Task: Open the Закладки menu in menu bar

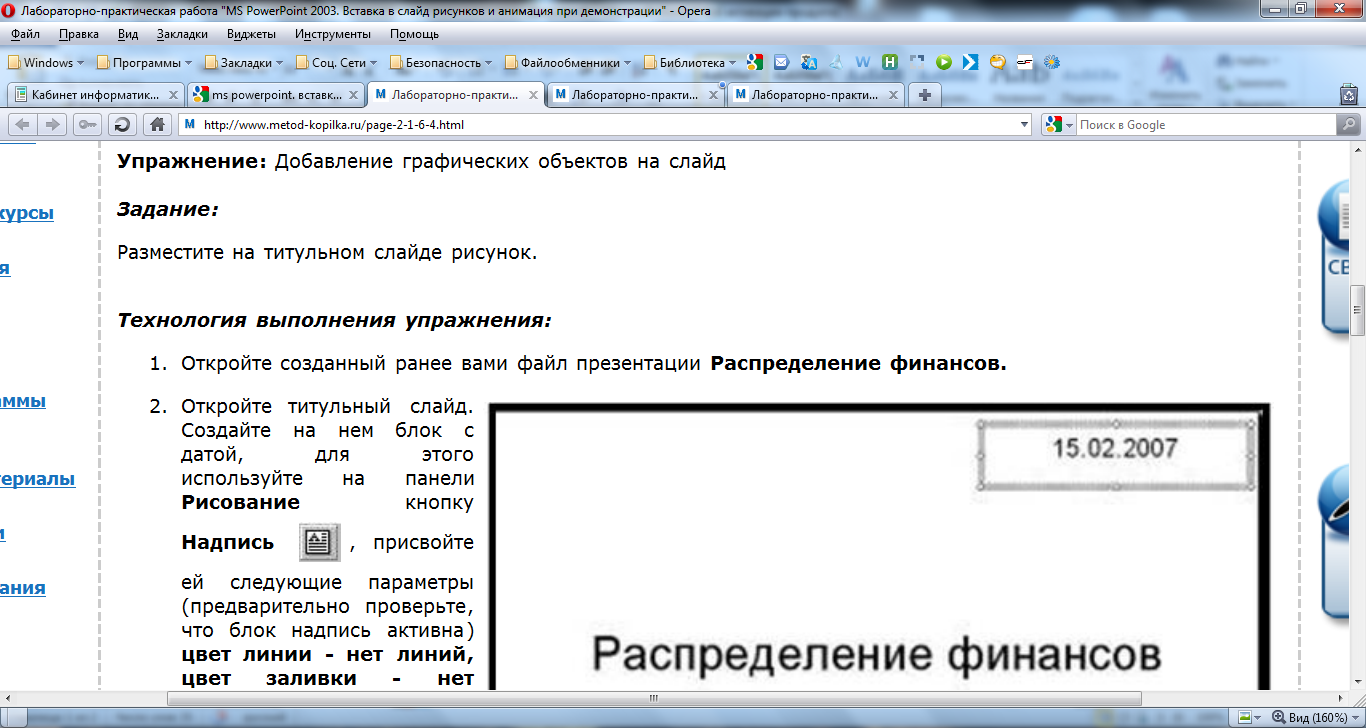Action: [x=182, y=34]
